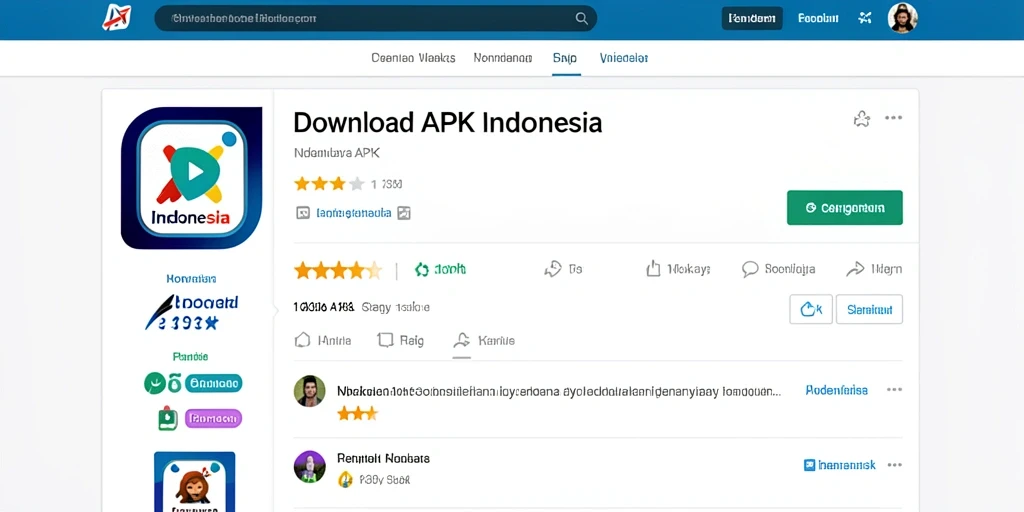This screenshot has height=512, width=1024.
Task: Click the 'Ndenlava APK' subtitle text
Action: click(337, 153)
